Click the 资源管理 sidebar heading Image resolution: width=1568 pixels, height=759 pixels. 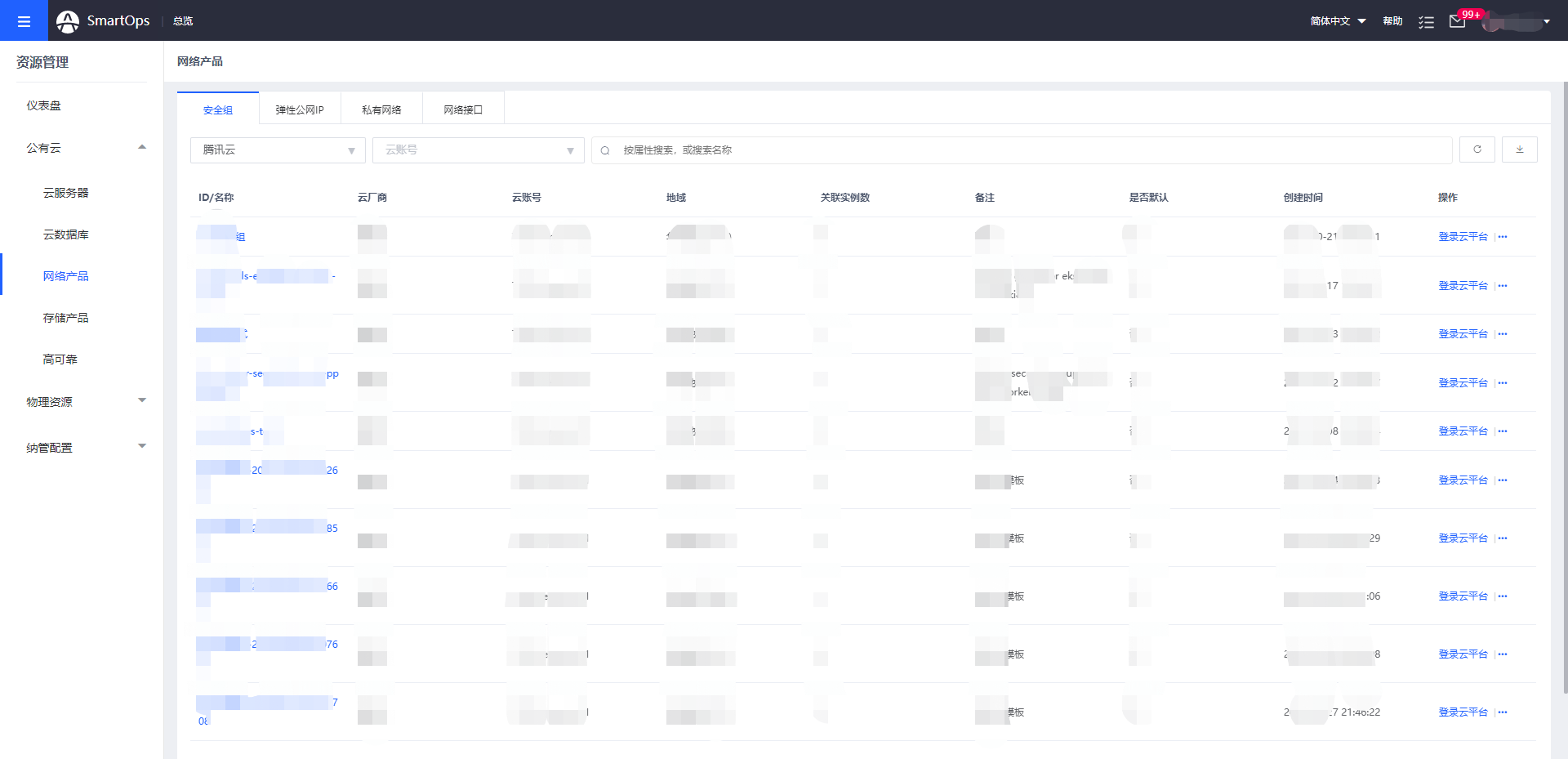42,62
